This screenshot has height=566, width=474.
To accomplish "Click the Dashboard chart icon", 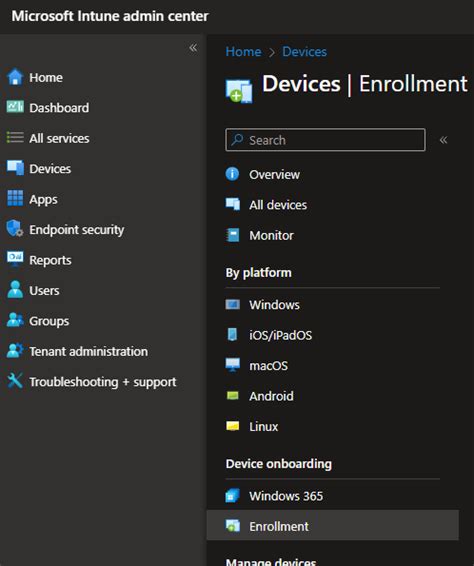I will 15,107.
